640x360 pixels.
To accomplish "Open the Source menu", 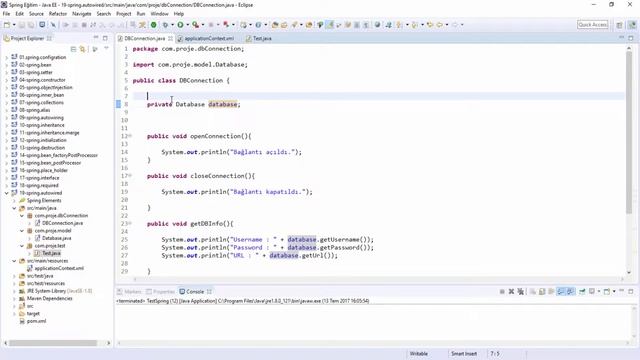I will click(36, 13).
